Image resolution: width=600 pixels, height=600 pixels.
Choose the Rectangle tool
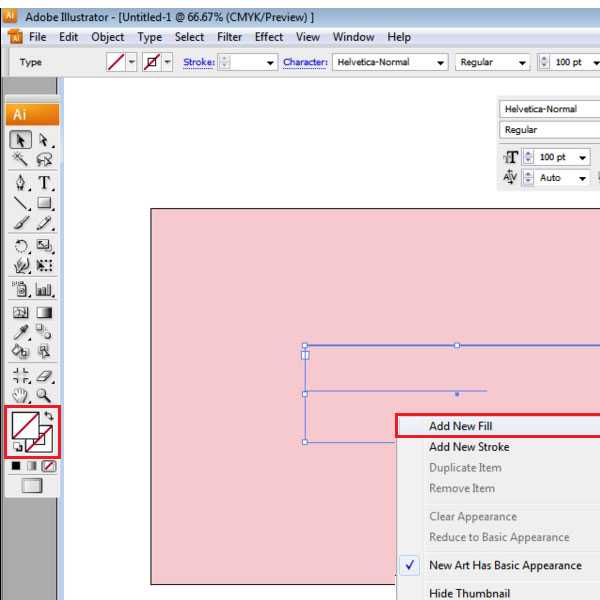[x=45, y=204]
